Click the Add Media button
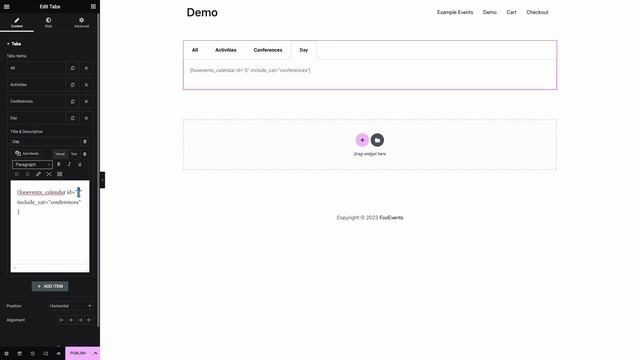640x360 pixels. 27,153
